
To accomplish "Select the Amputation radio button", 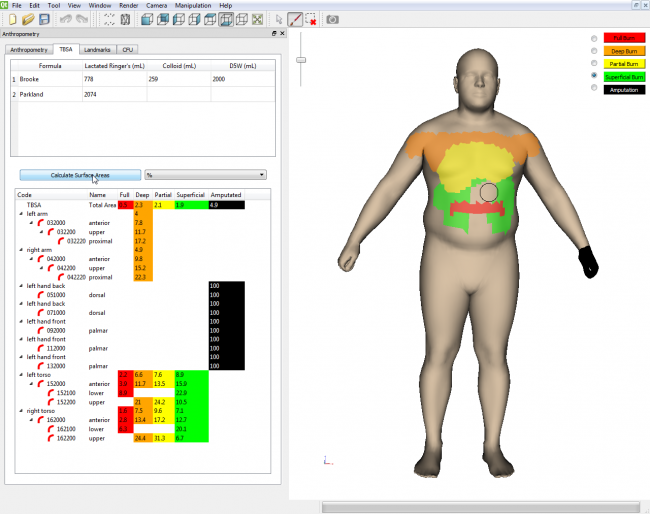I will tap(595, 88).
